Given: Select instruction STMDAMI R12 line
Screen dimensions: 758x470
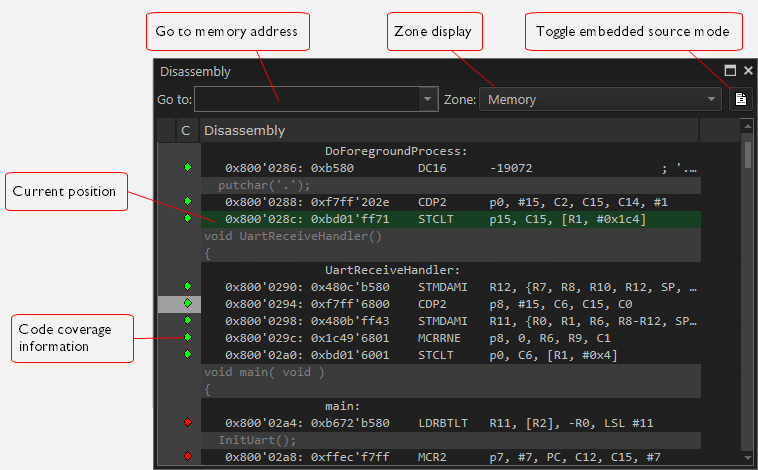Looking at the screenshot, I should click(x=451, y=287).
